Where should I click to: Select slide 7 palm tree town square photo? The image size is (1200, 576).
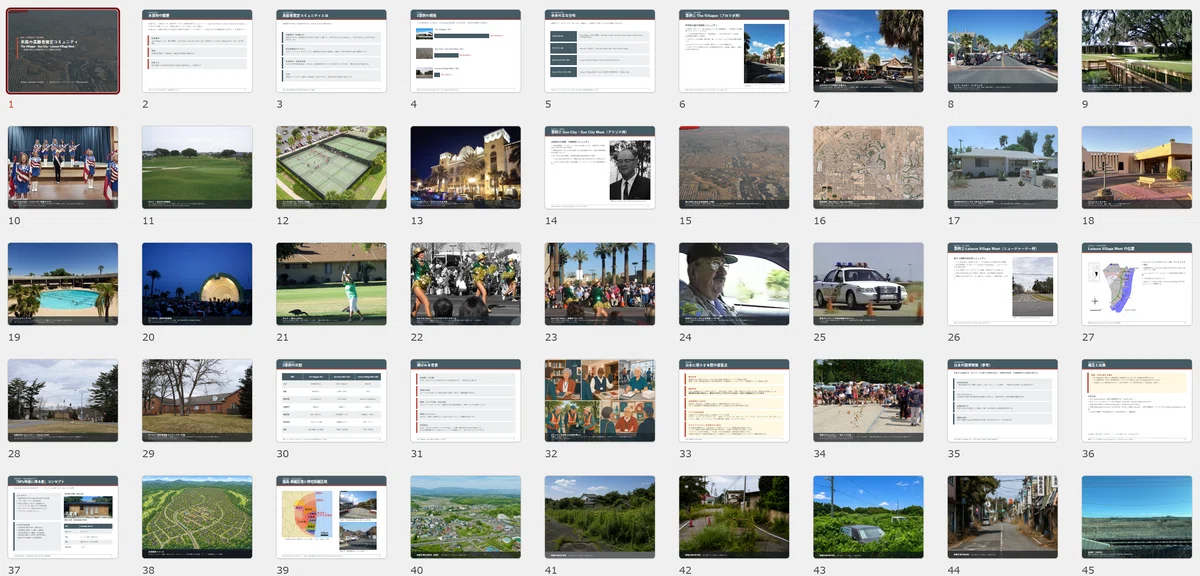pyautogui.click(x=868, y=51)
